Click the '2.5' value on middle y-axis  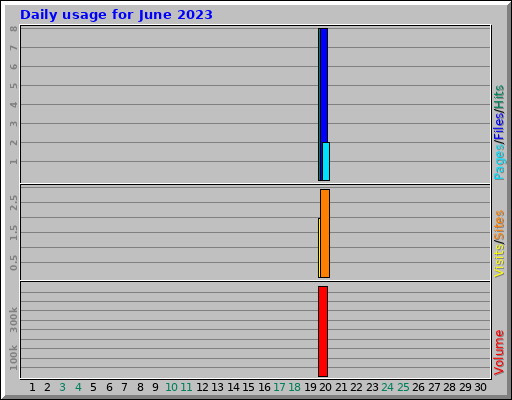click(x=13, y=203)
